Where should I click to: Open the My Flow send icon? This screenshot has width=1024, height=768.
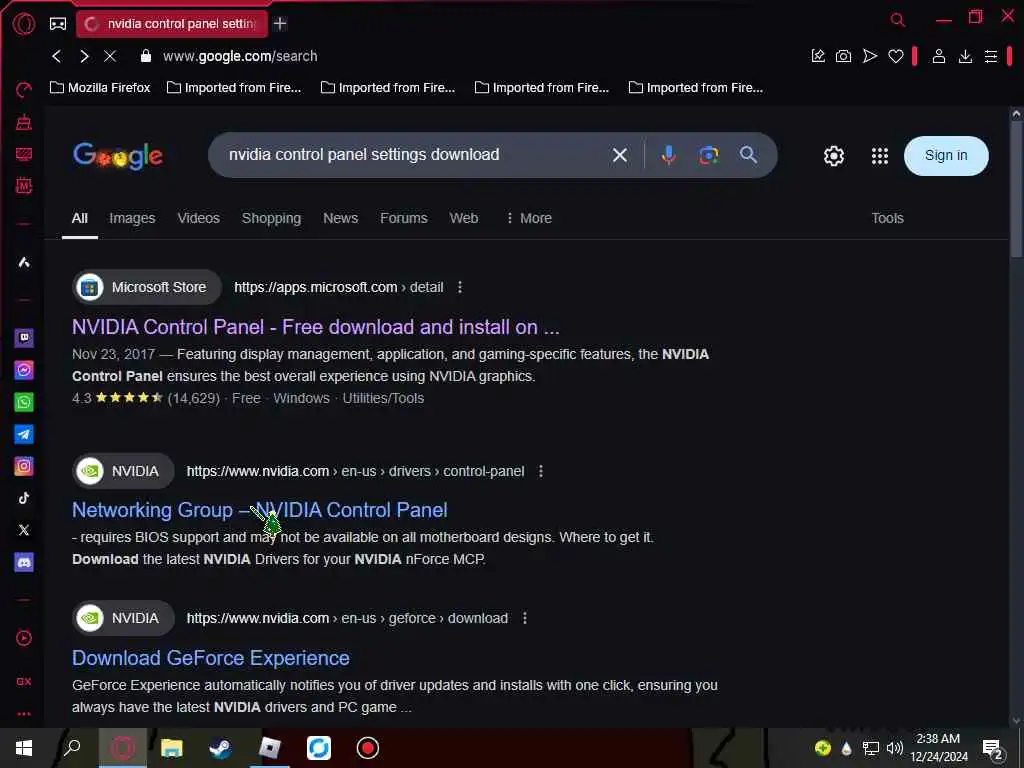[x=869, y=56]
